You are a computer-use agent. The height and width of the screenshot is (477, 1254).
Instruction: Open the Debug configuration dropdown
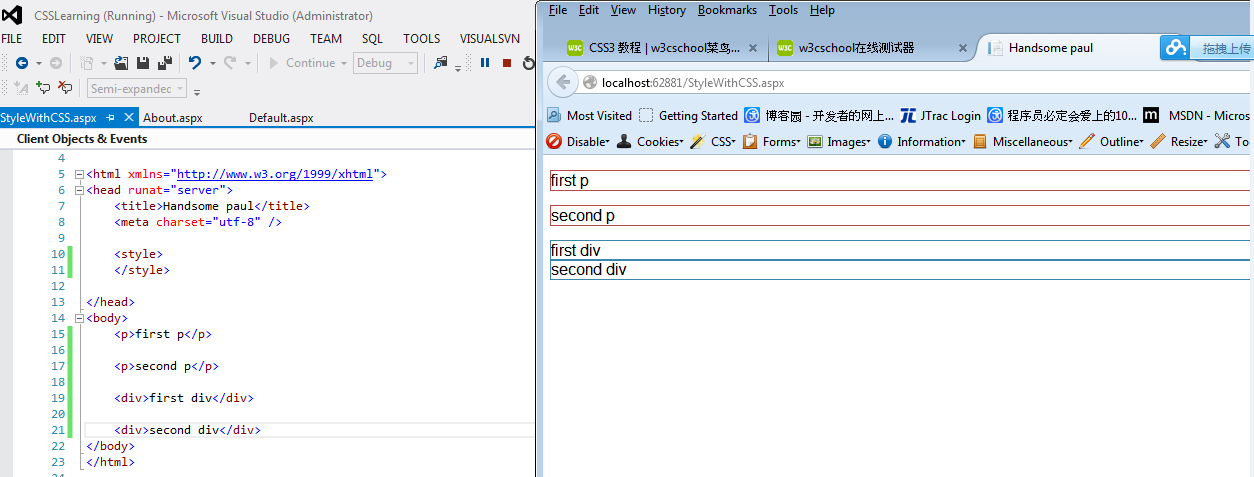(x=386, y=63)
